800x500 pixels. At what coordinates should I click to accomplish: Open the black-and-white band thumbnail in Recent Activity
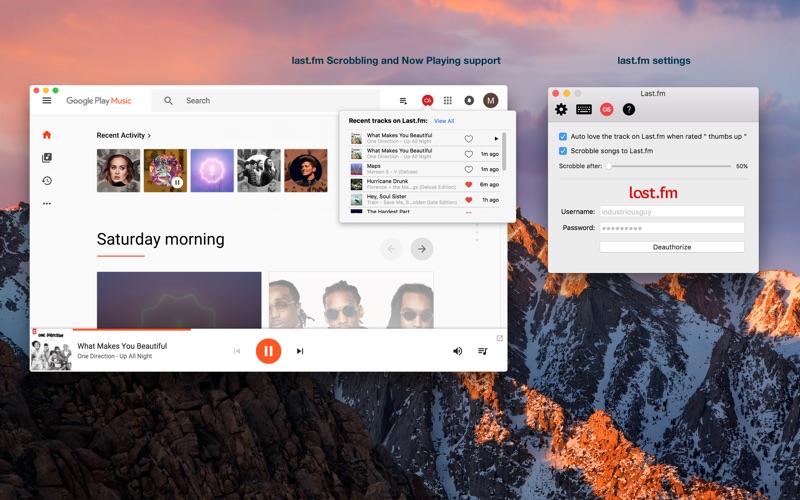pos(259,170)
